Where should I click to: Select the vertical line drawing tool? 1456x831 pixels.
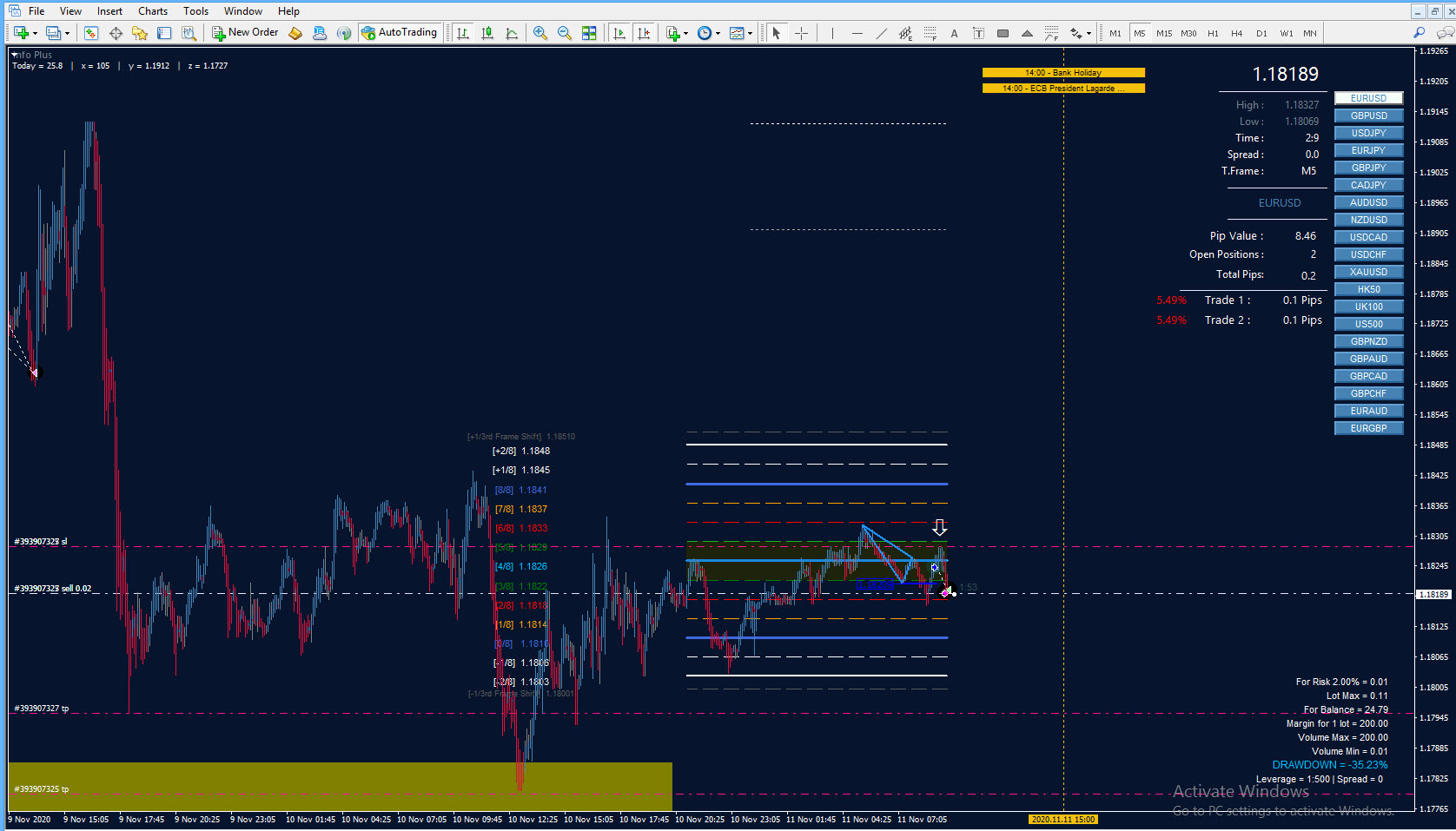click(x=832, y=33)
